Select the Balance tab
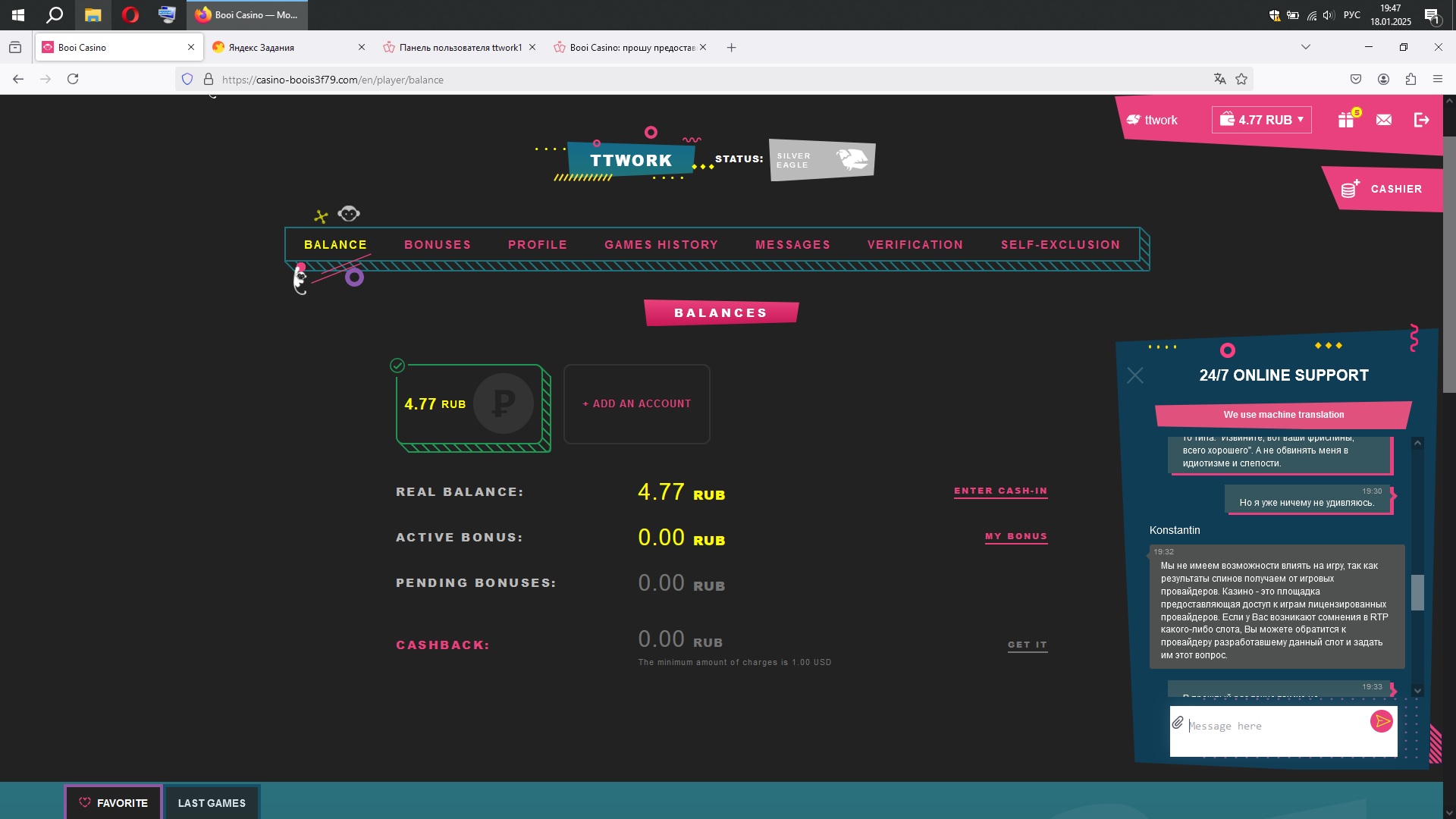Viewport: 1456px width, 819px height. [x=335, y=245]
